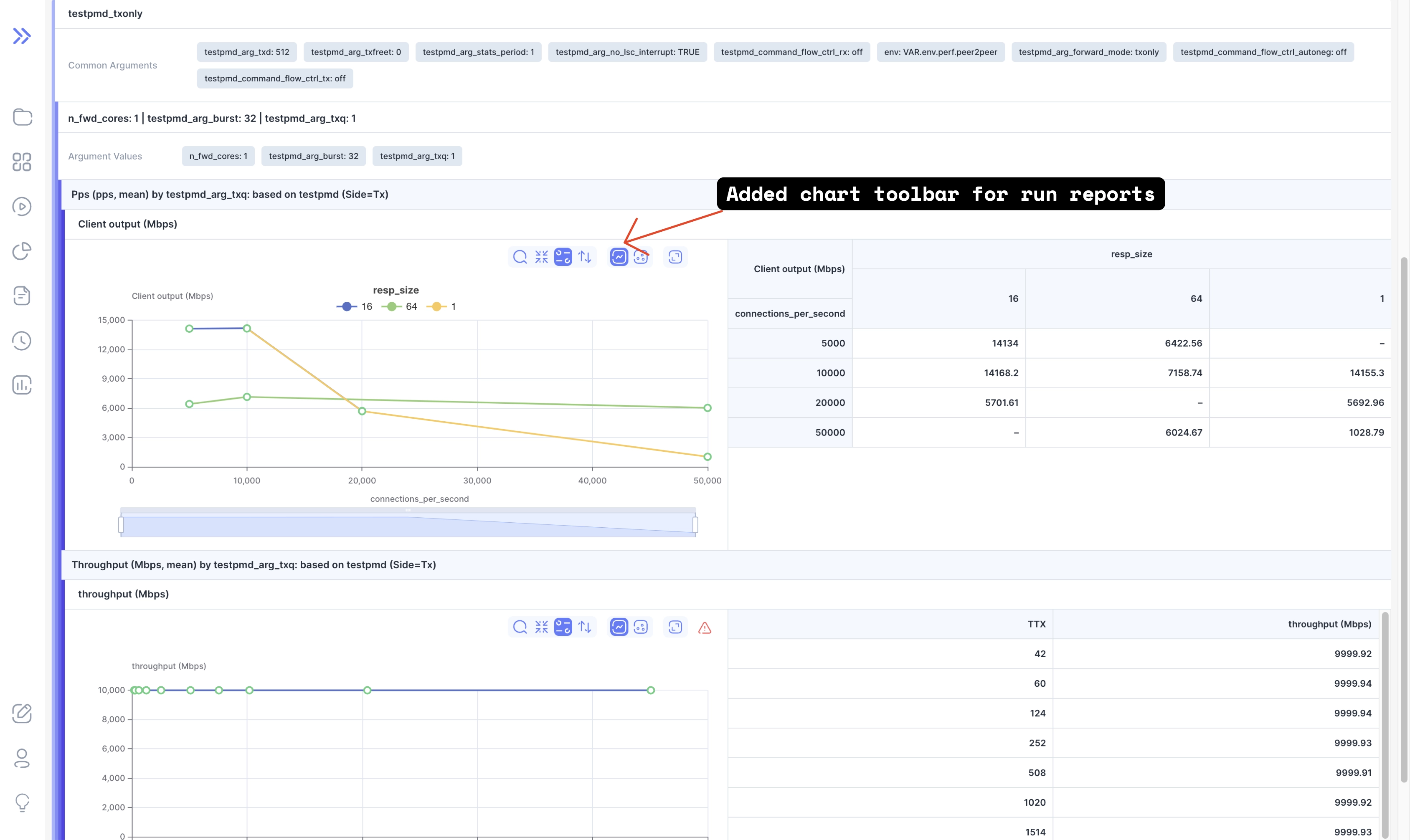Screen dimensions: 1410x840
Task: Click the zoom magnifier icon in Client output chart toolbar
Action: (520, 257)
